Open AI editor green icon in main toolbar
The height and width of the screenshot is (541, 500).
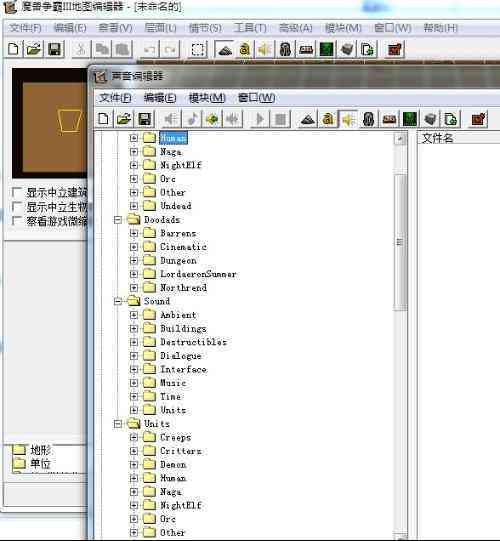pos(326,49)
